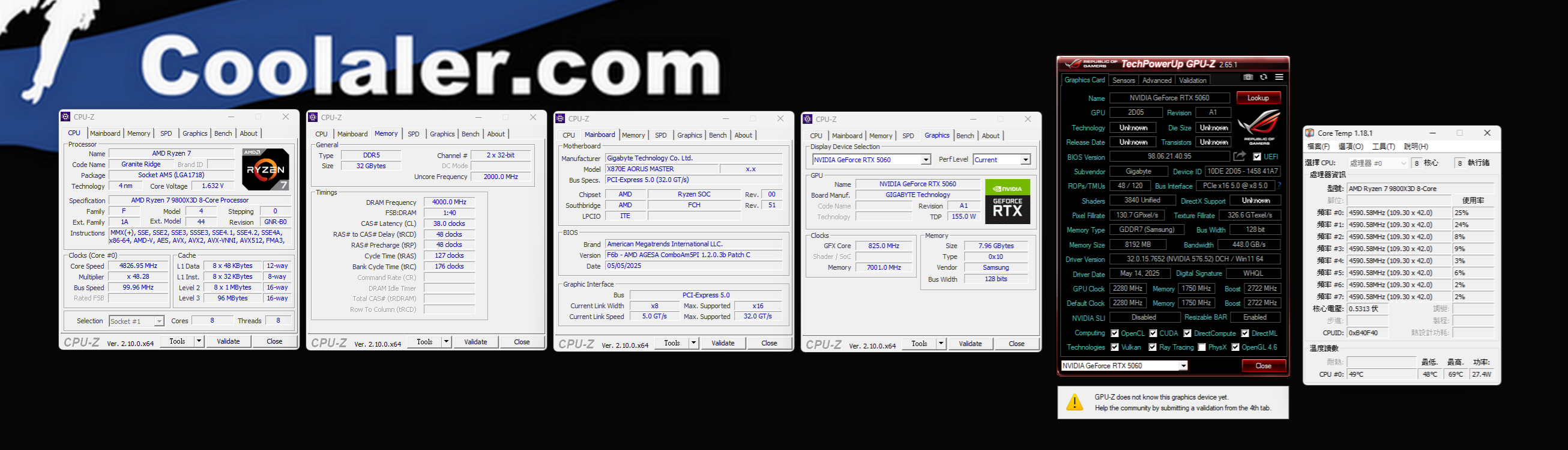
Task: Switch to the Sensors tab in GPU-Z
Action: (1123, 81)
